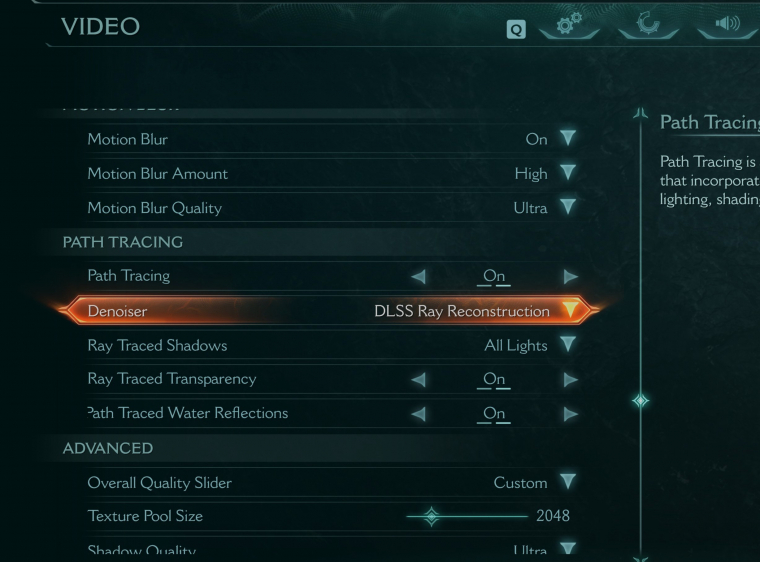Image resolution: width=760 pixels, height=562 pixels.
Task: Click left arrow for Ray Traced Transparency
Action: [x=419, y=379]
